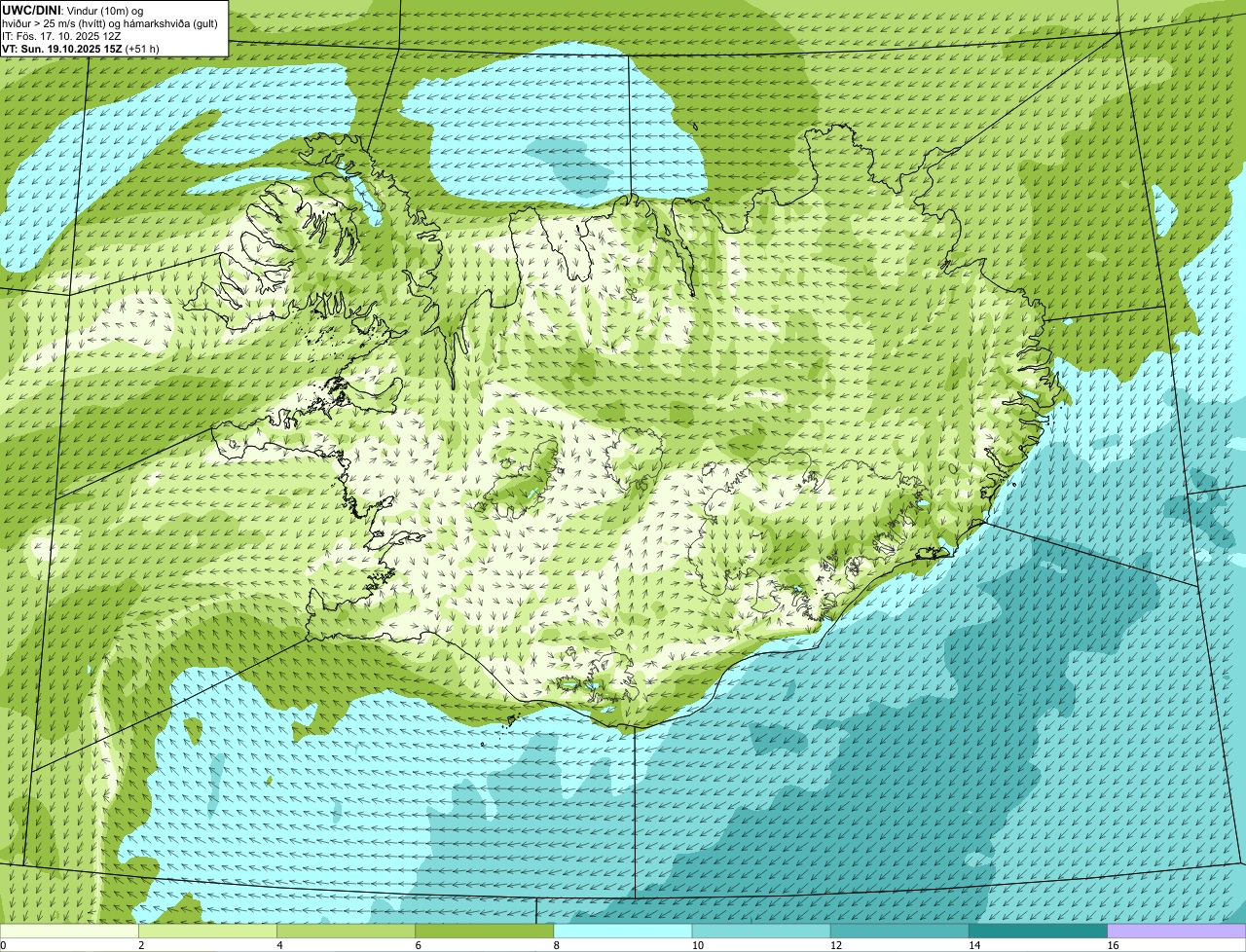Click the '12' label on the scale
The image size is (1246, 952).
[836, 945]
